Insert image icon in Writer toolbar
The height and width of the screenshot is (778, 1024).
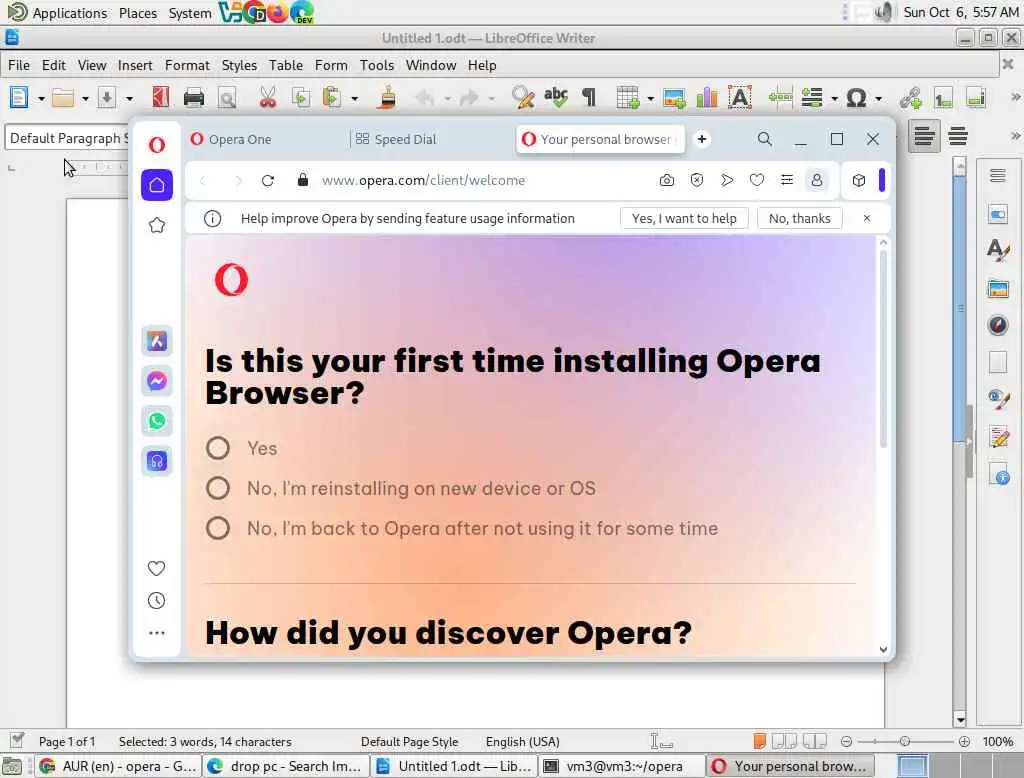pos(674,98)
